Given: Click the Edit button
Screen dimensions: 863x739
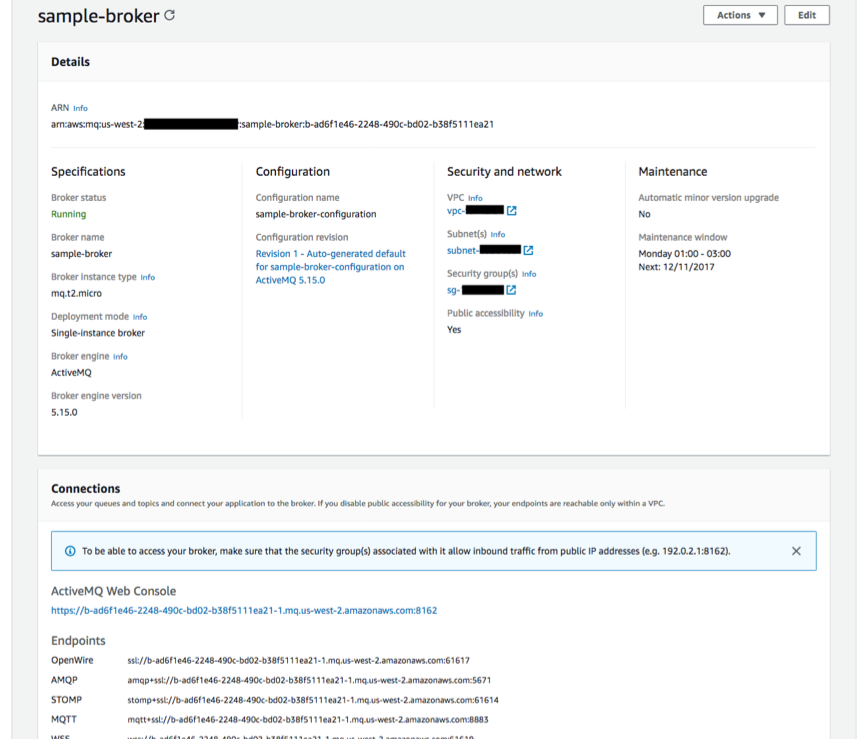Looking at the screenshot, I should click(807, 15).
